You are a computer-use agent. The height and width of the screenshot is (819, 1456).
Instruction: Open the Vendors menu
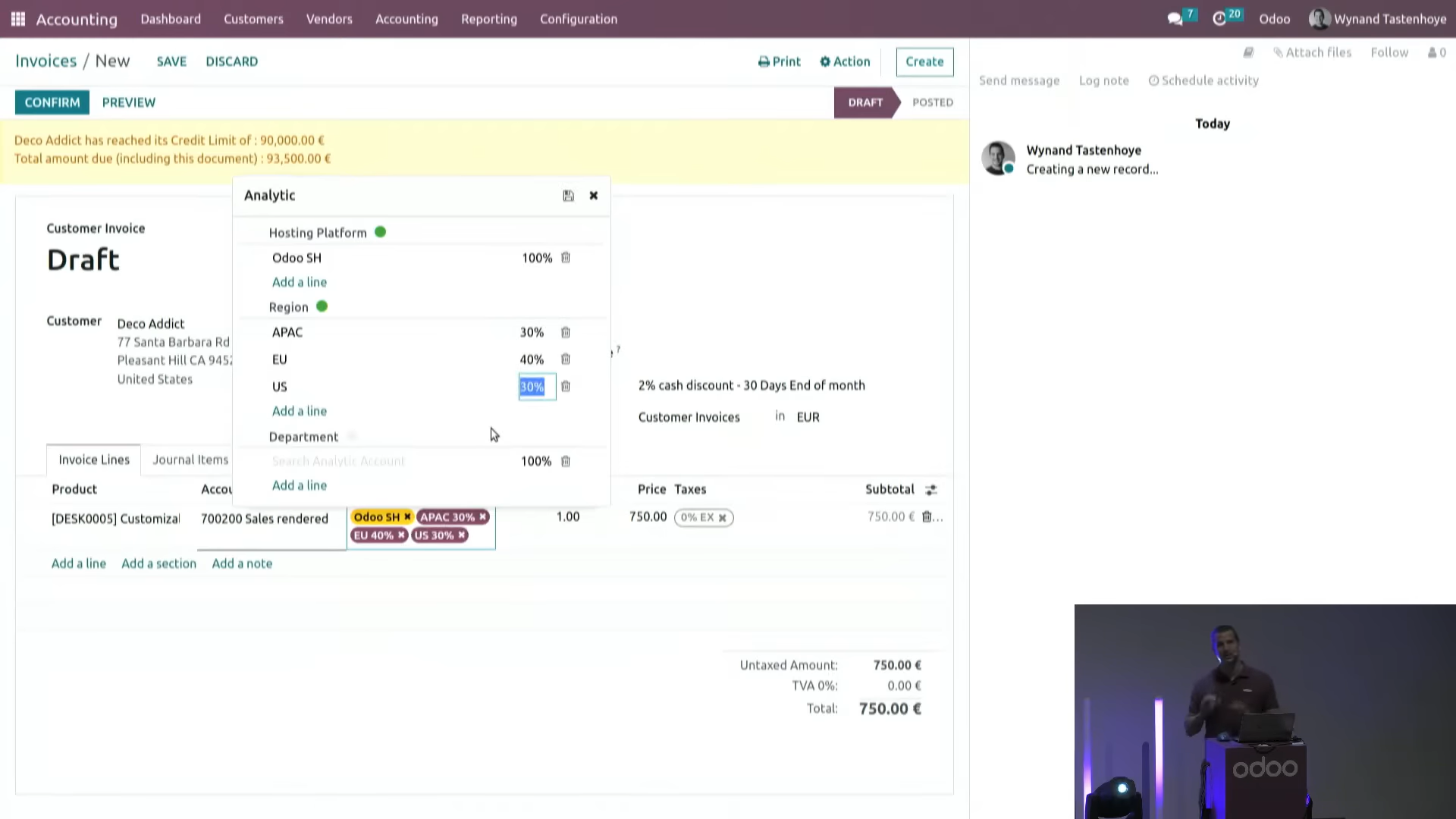tap(329, 19)
